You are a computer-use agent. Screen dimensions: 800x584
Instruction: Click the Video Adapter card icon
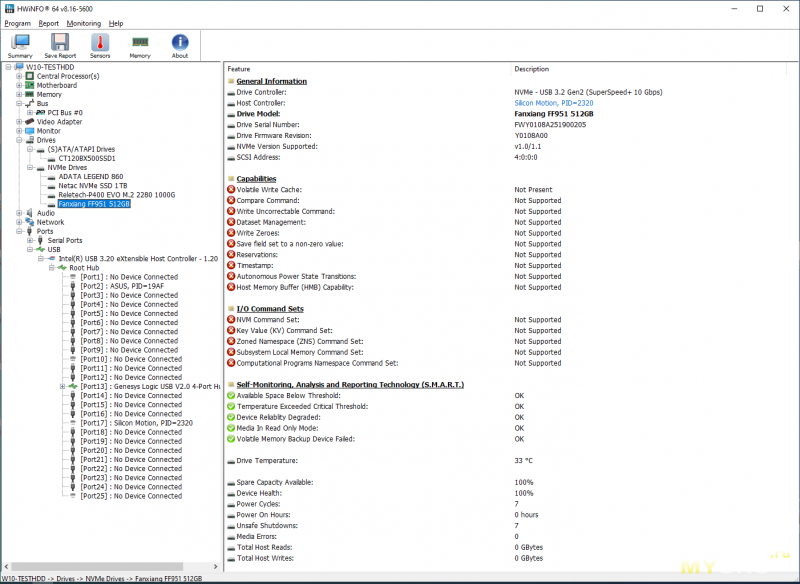pyautogui.click(x=30, y=122)
